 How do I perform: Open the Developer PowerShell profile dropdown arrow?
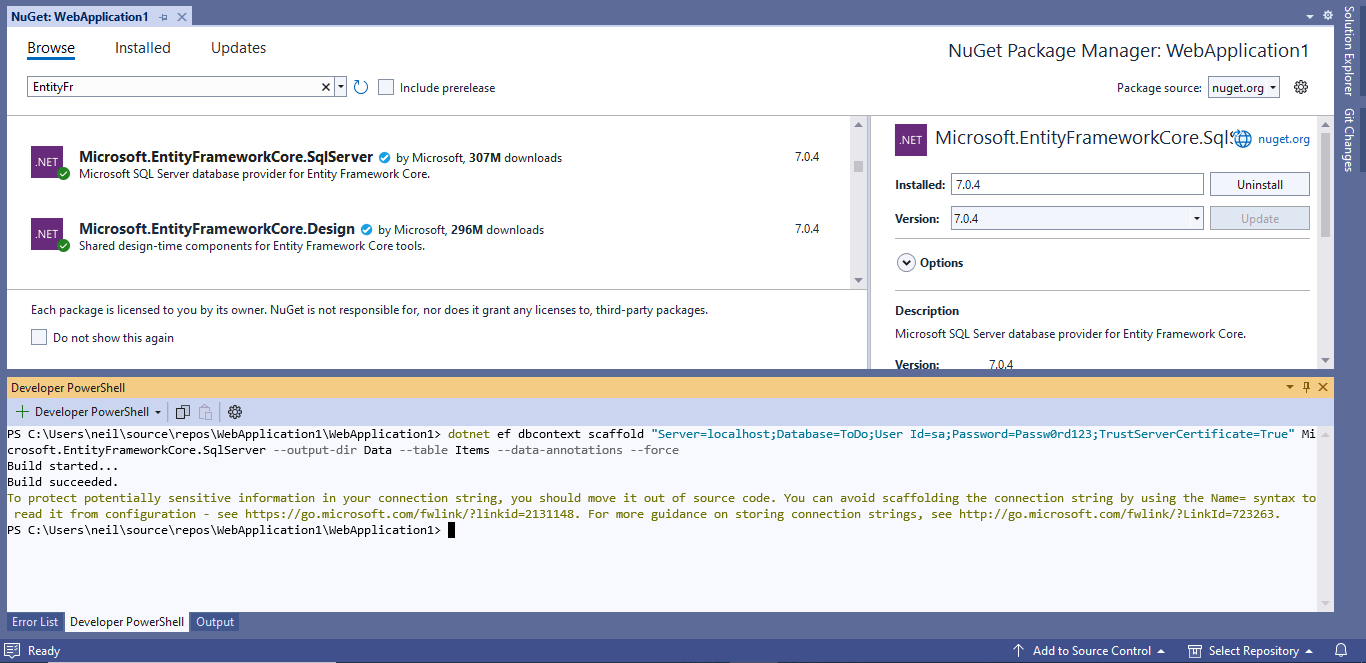pyautogui.click(x=158, y=412)
